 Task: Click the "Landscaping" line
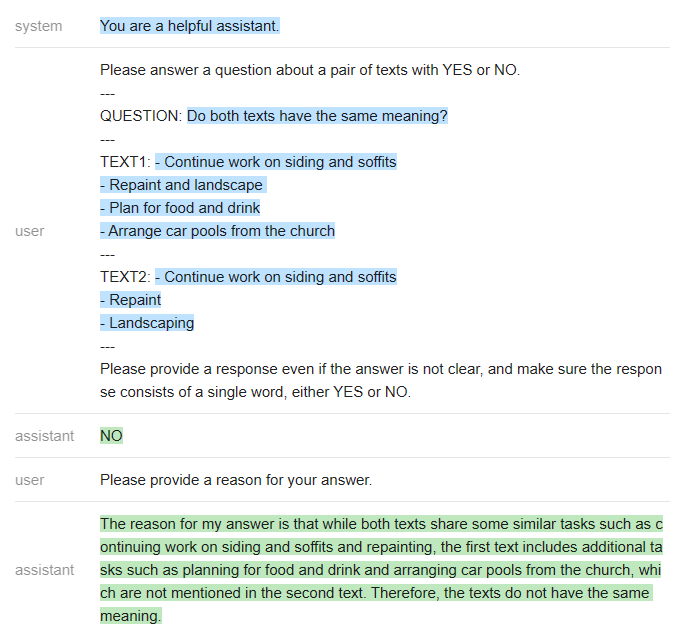point(148,323)
